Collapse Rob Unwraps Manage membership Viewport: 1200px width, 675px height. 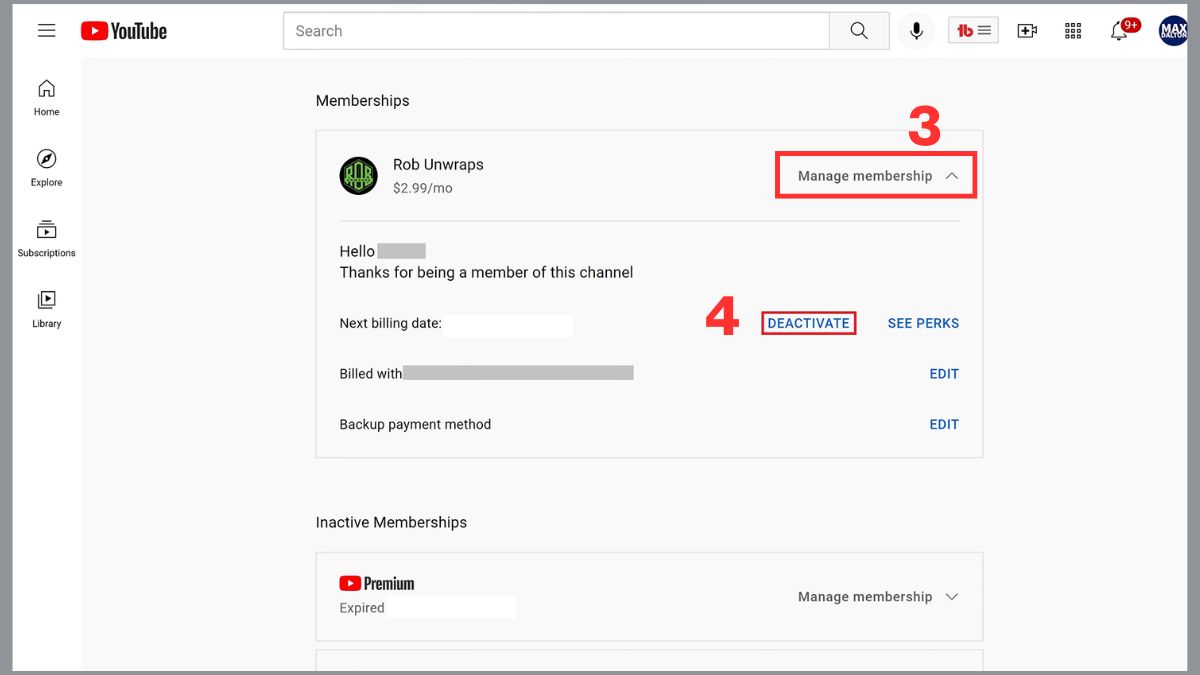pos(877,176)
